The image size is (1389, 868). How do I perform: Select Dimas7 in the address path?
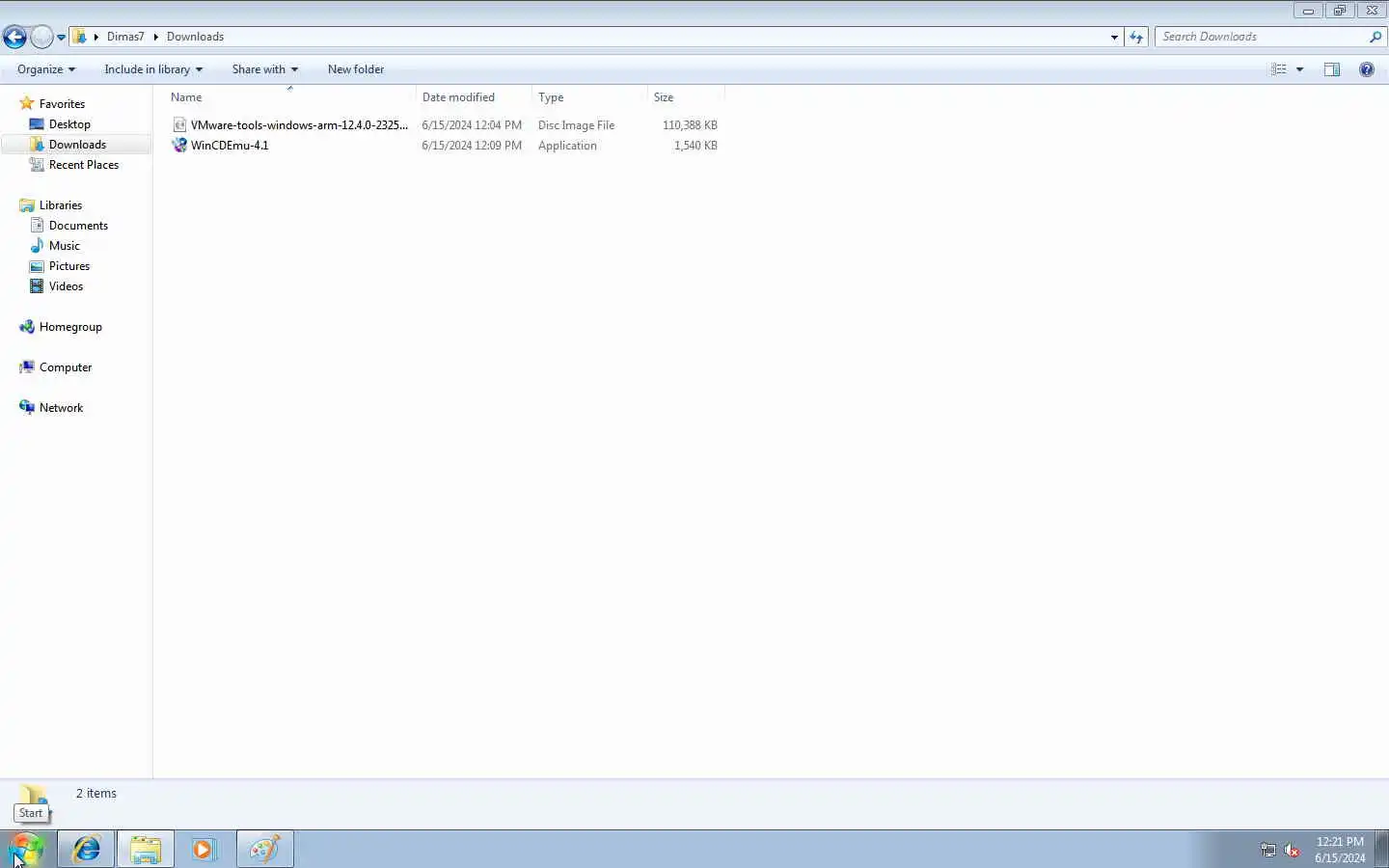(125, 37)
